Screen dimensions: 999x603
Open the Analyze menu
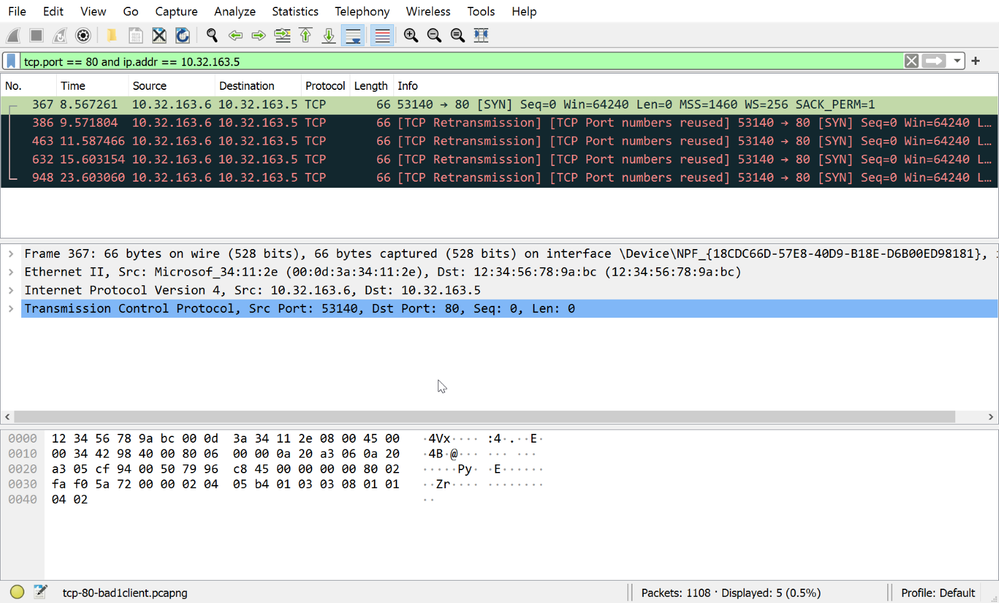click(234, 11)
